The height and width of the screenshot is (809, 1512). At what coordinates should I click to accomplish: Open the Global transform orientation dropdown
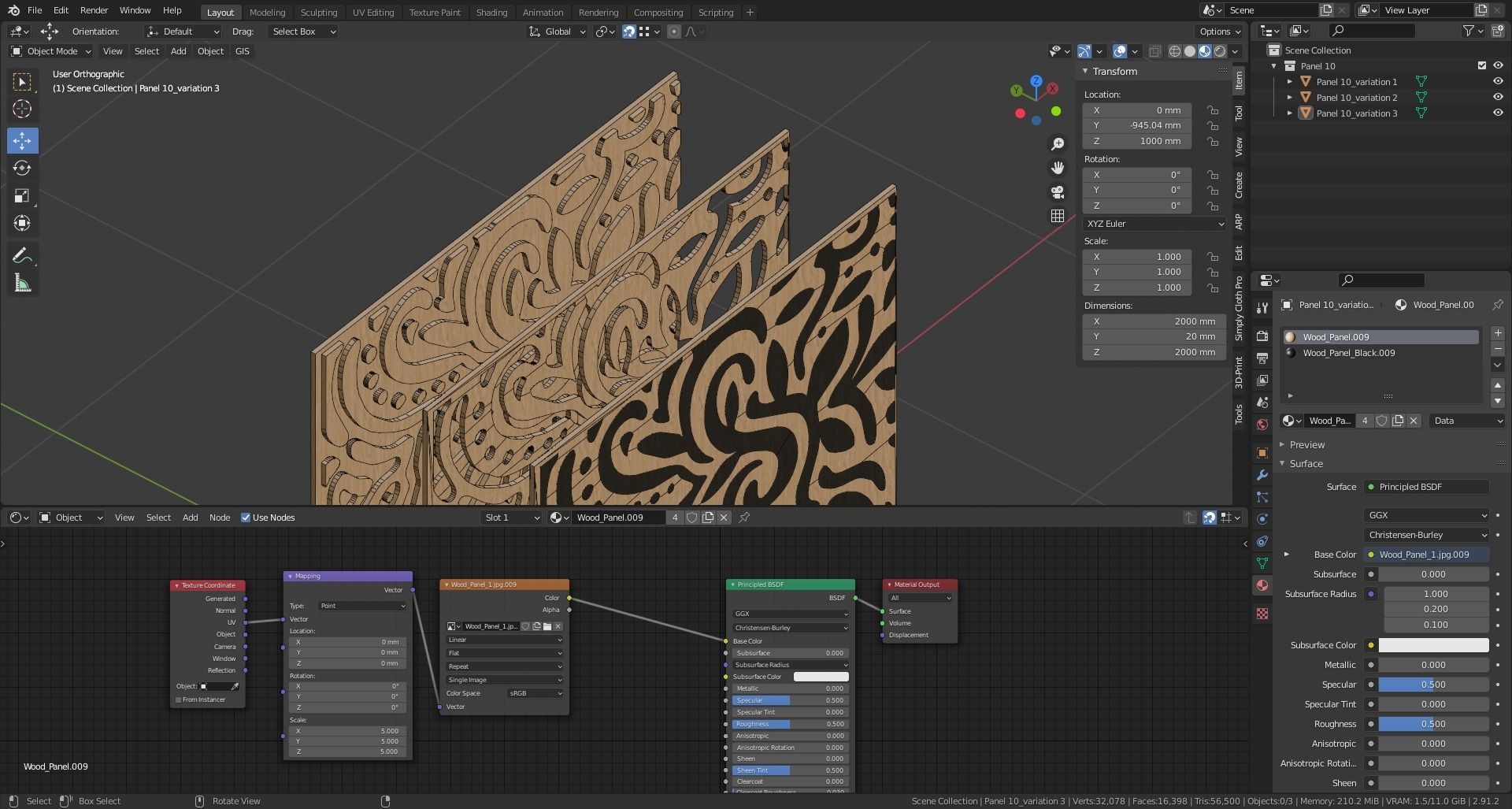pyautogui.click(x=558, y=32)
